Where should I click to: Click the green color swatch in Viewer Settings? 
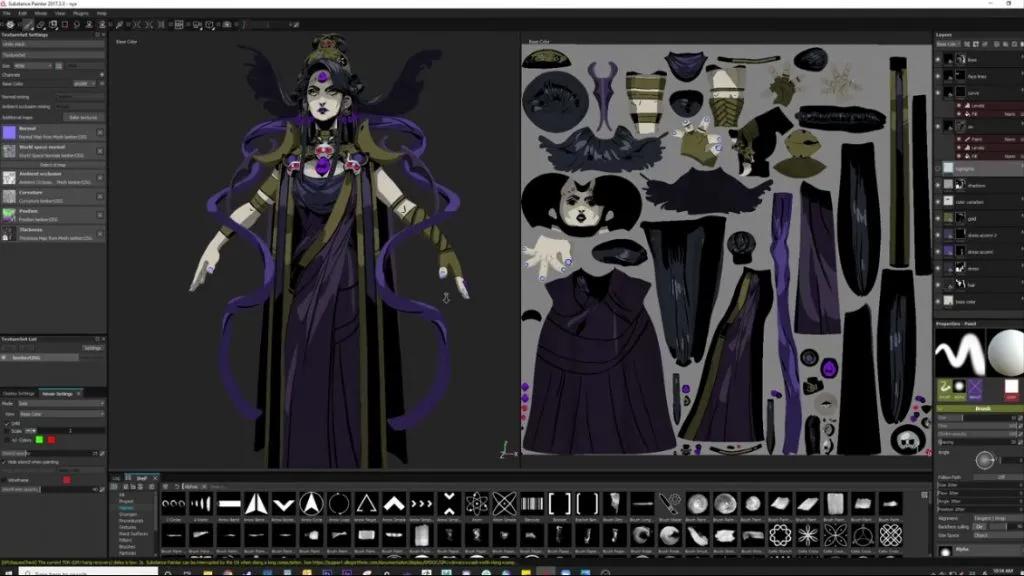[x=39, y=439]
